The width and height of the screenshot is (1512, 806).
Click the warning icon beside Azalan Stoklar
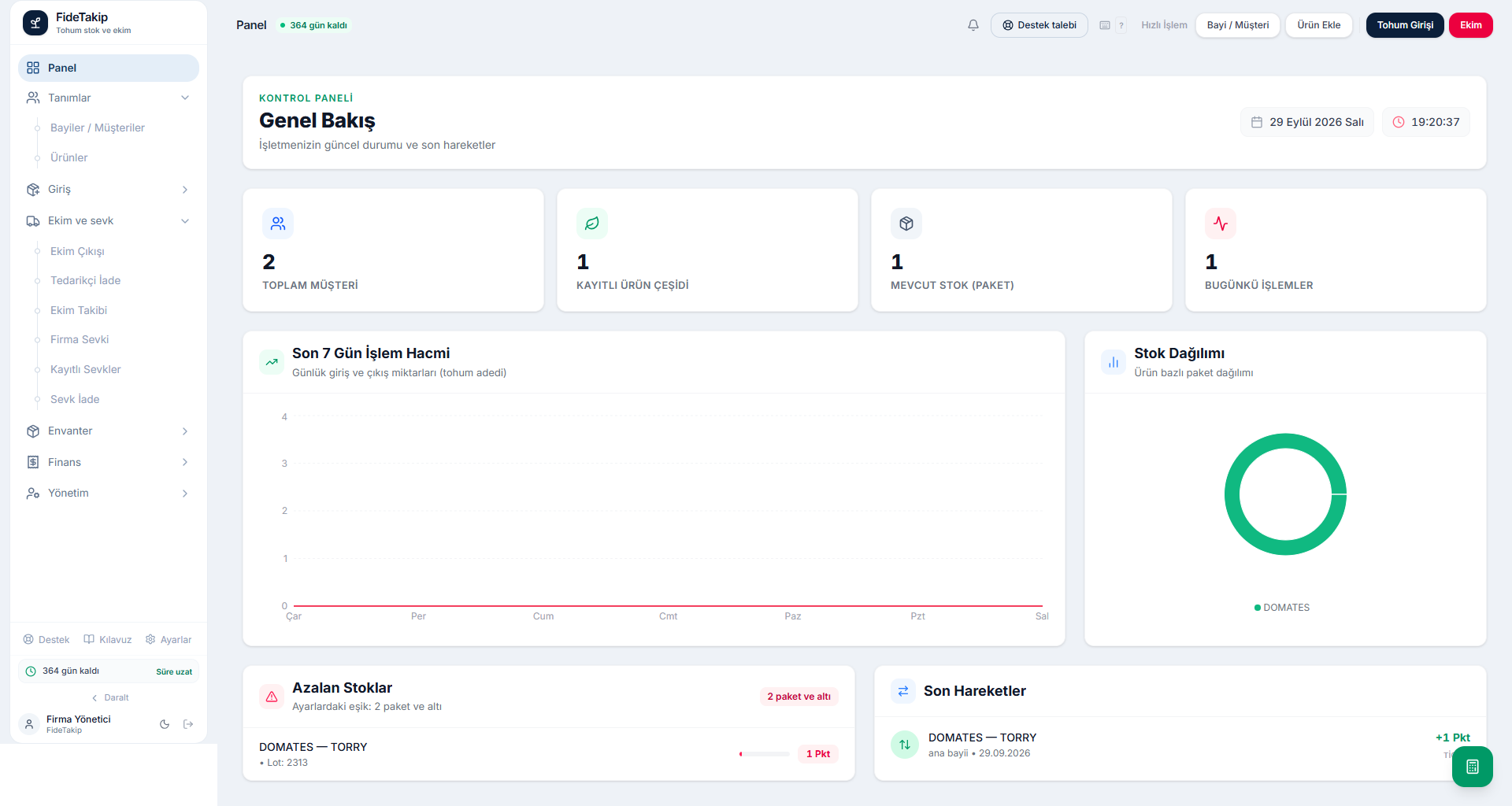[x=272, y=697]
